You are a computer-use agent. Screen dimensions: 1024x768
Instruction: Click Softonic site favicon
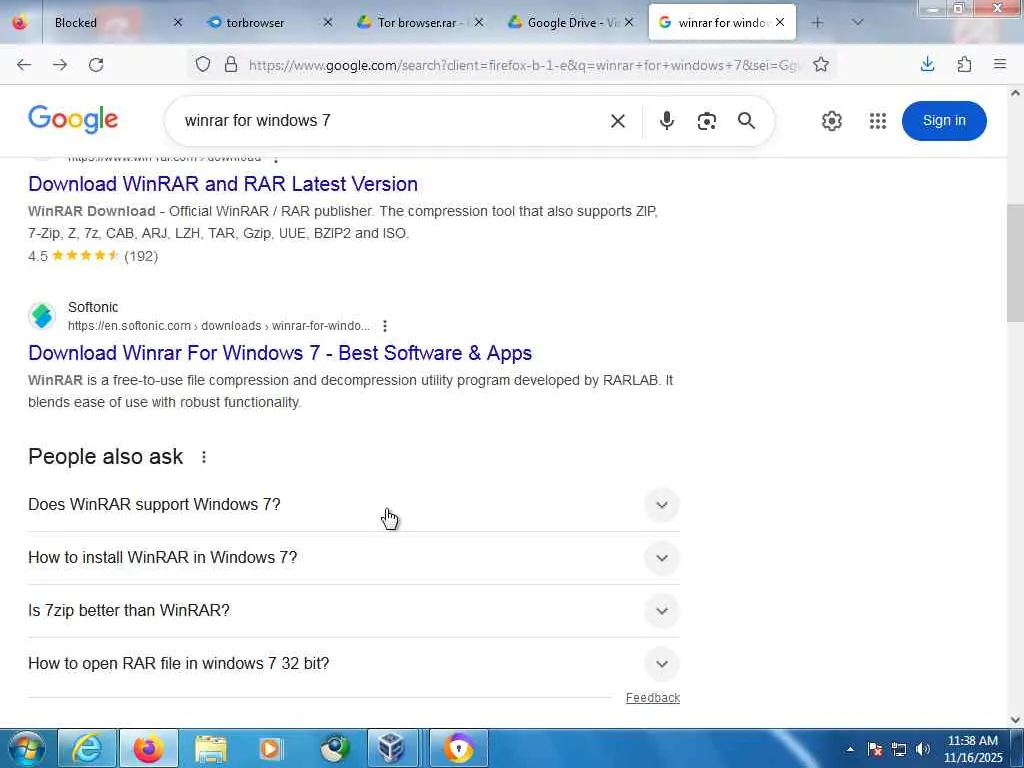pyautogui.click(x=42, y=316)
